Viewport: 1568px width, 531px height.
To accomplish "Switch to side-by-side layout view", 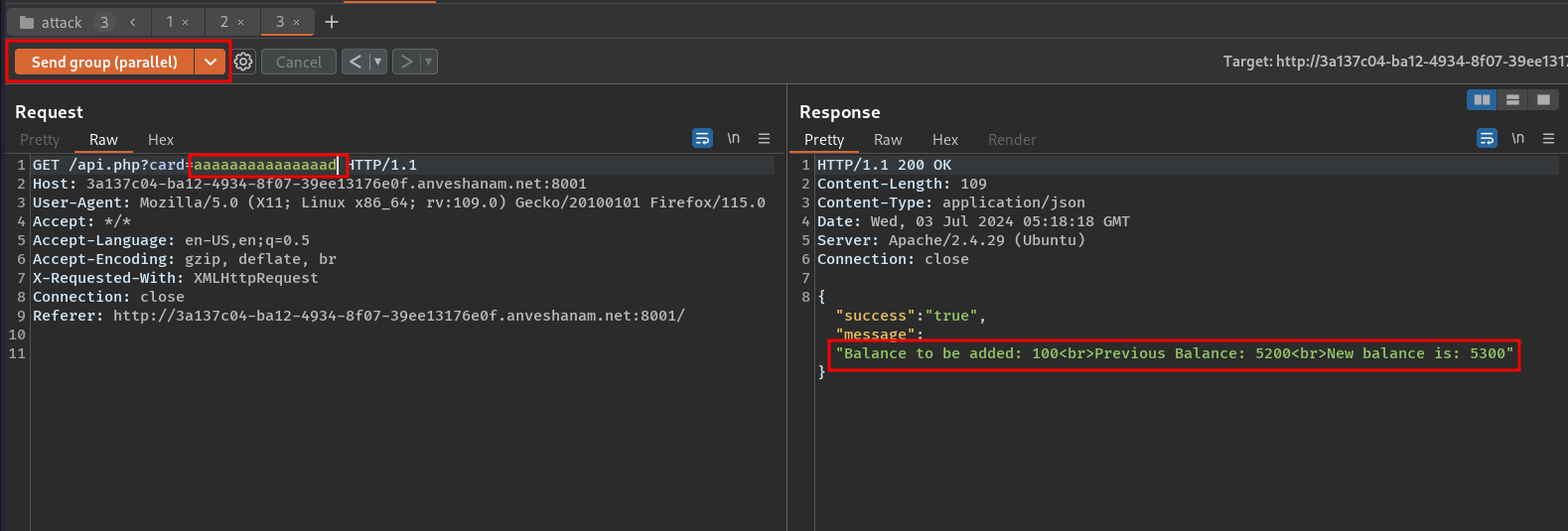I will coord(1482,99).
